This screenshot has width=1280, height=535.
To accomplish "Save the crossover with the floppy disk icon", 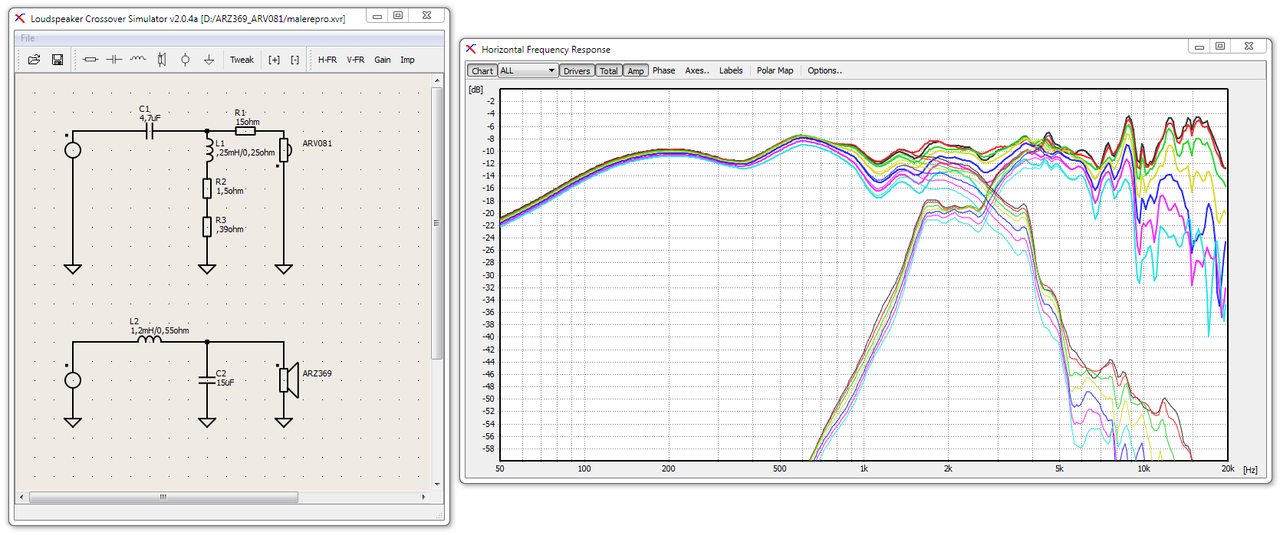I will [58, 60].
